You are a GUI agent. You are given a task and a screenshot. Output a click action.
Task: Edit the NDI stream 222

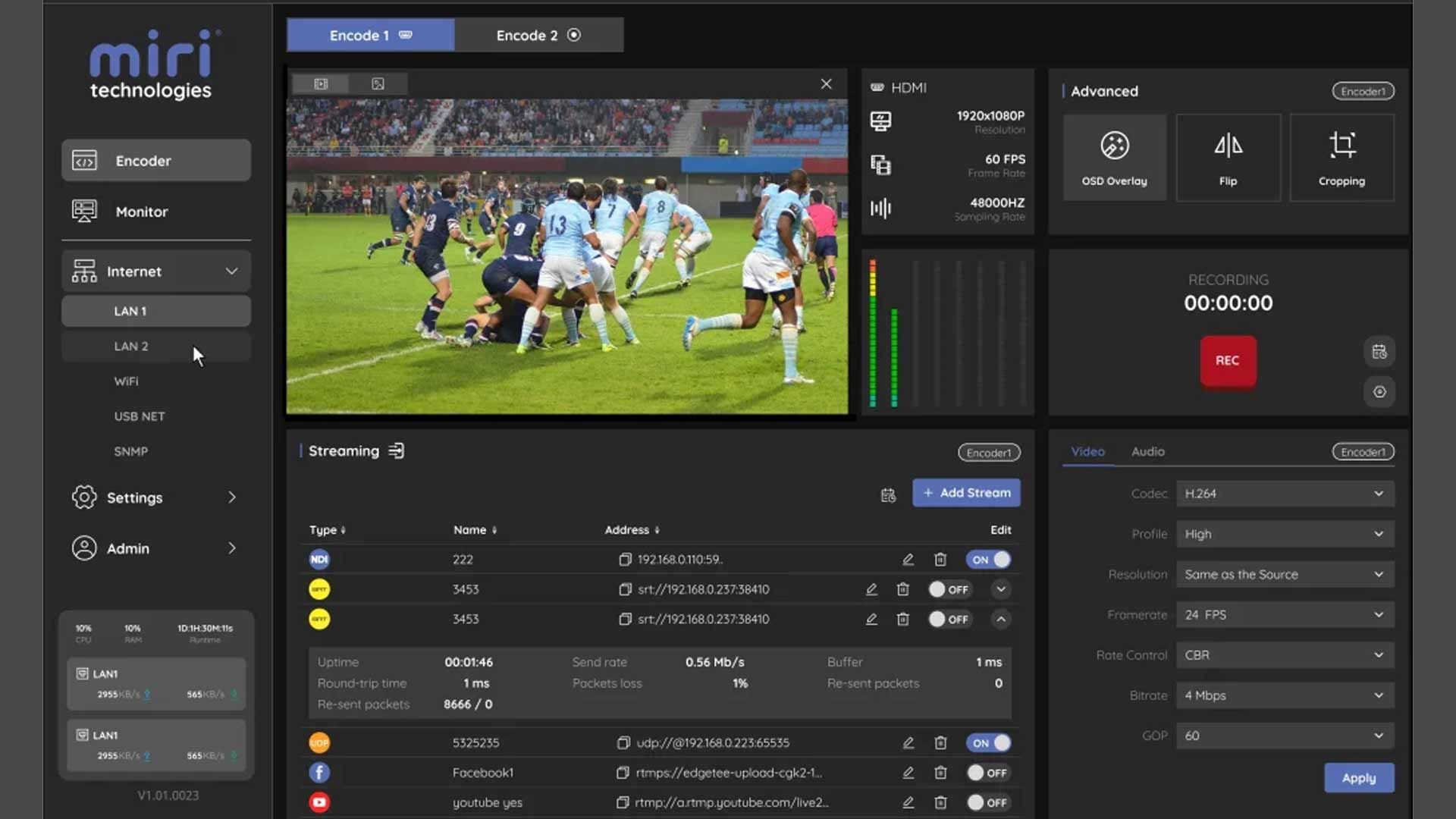908,560
